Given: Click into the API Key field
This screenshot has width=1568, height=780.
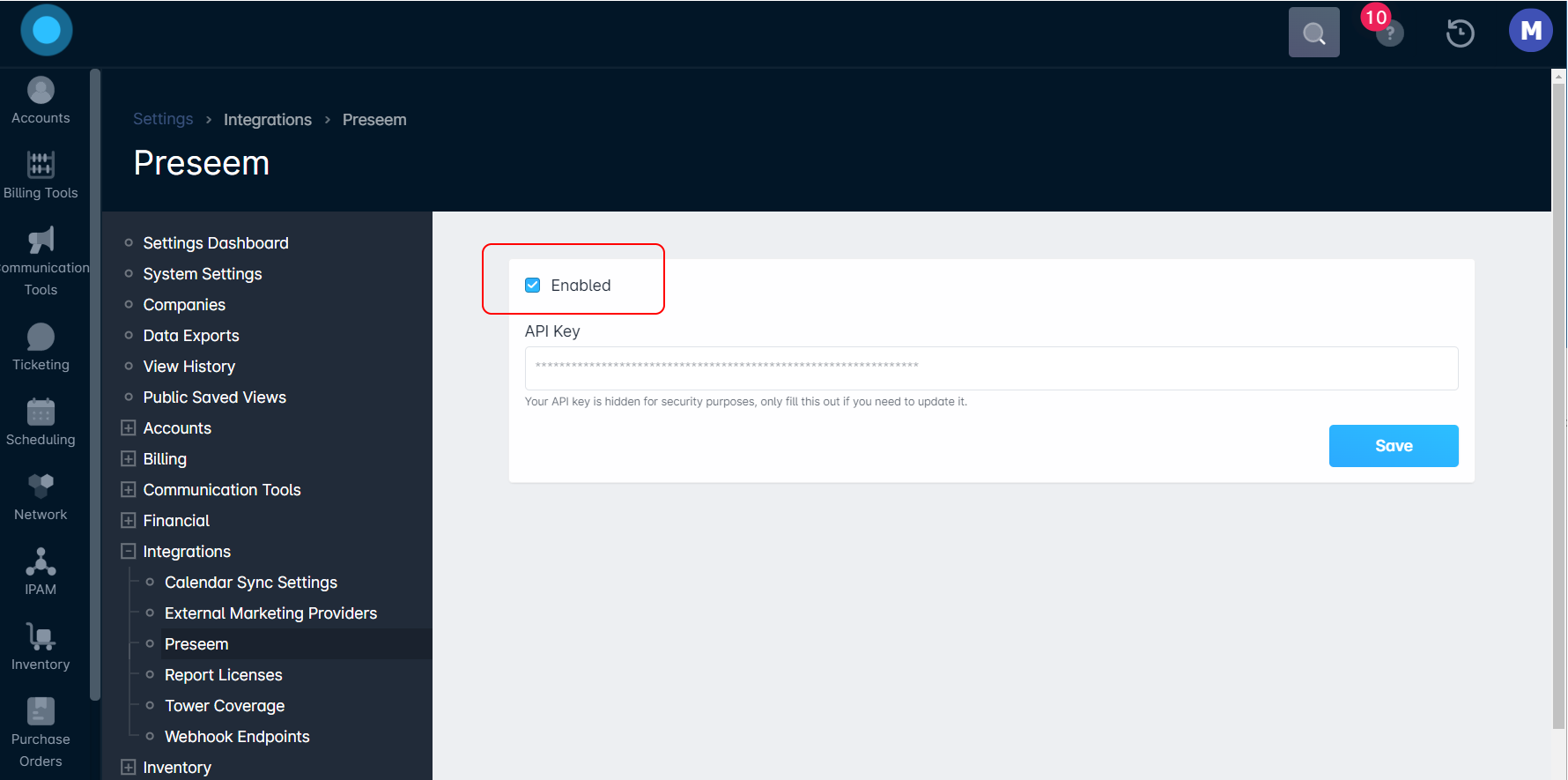Looking at the screenshot, I should coord(992,368).
